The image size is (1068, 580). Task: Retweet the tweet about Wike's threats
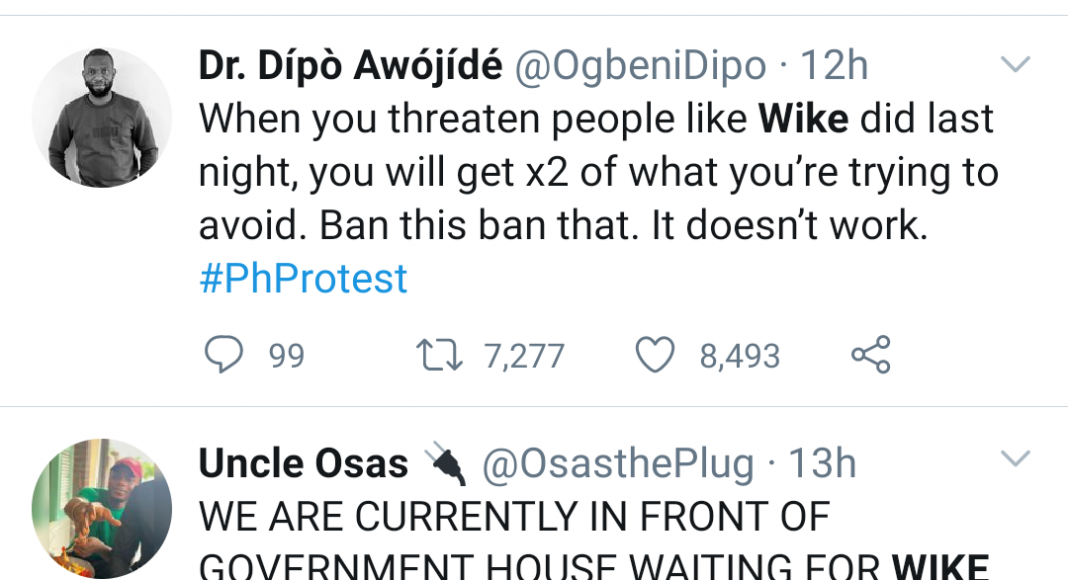pyautogui.click(x=439, y=355)
